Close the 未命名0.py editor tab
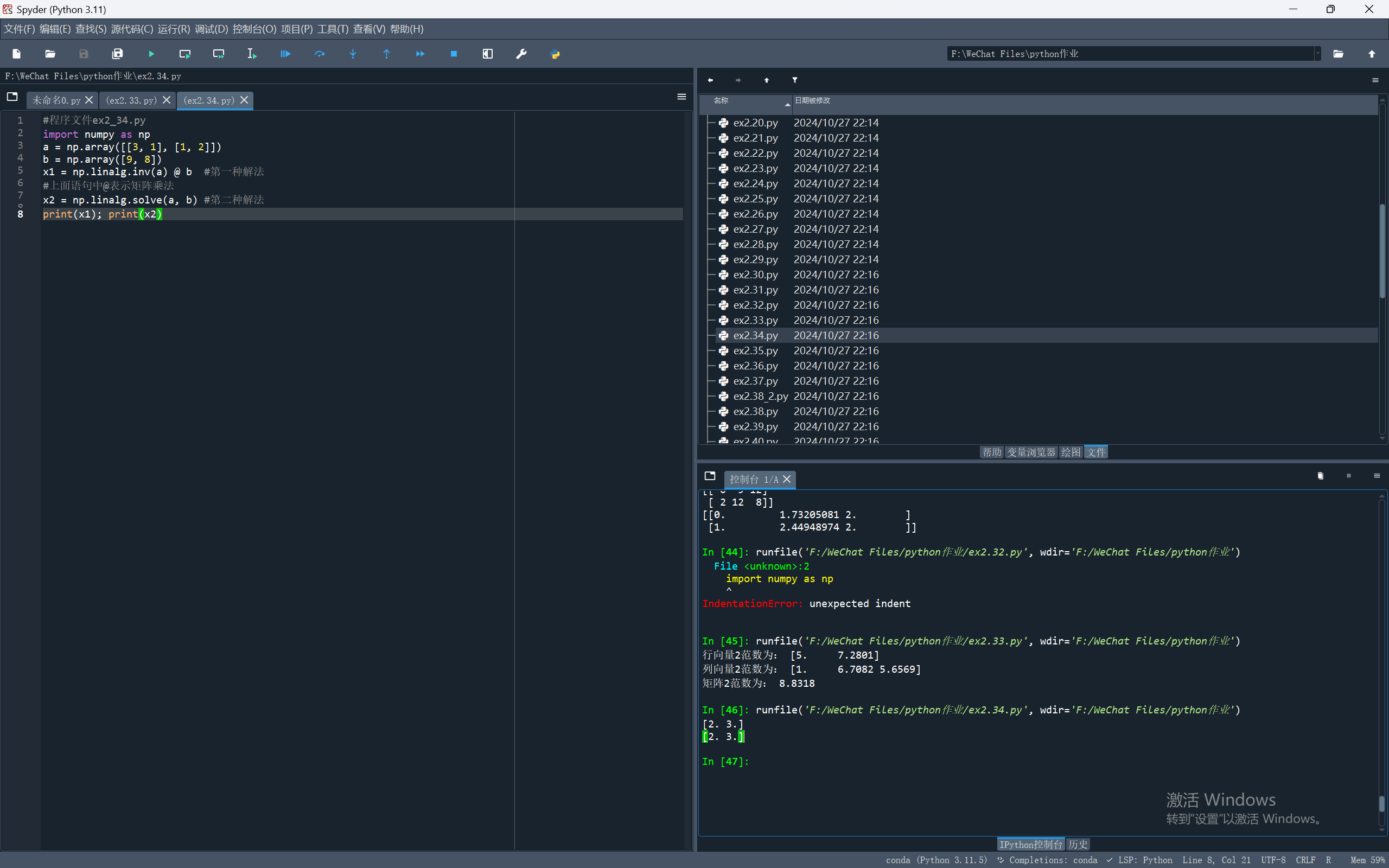 click(89, 100)
